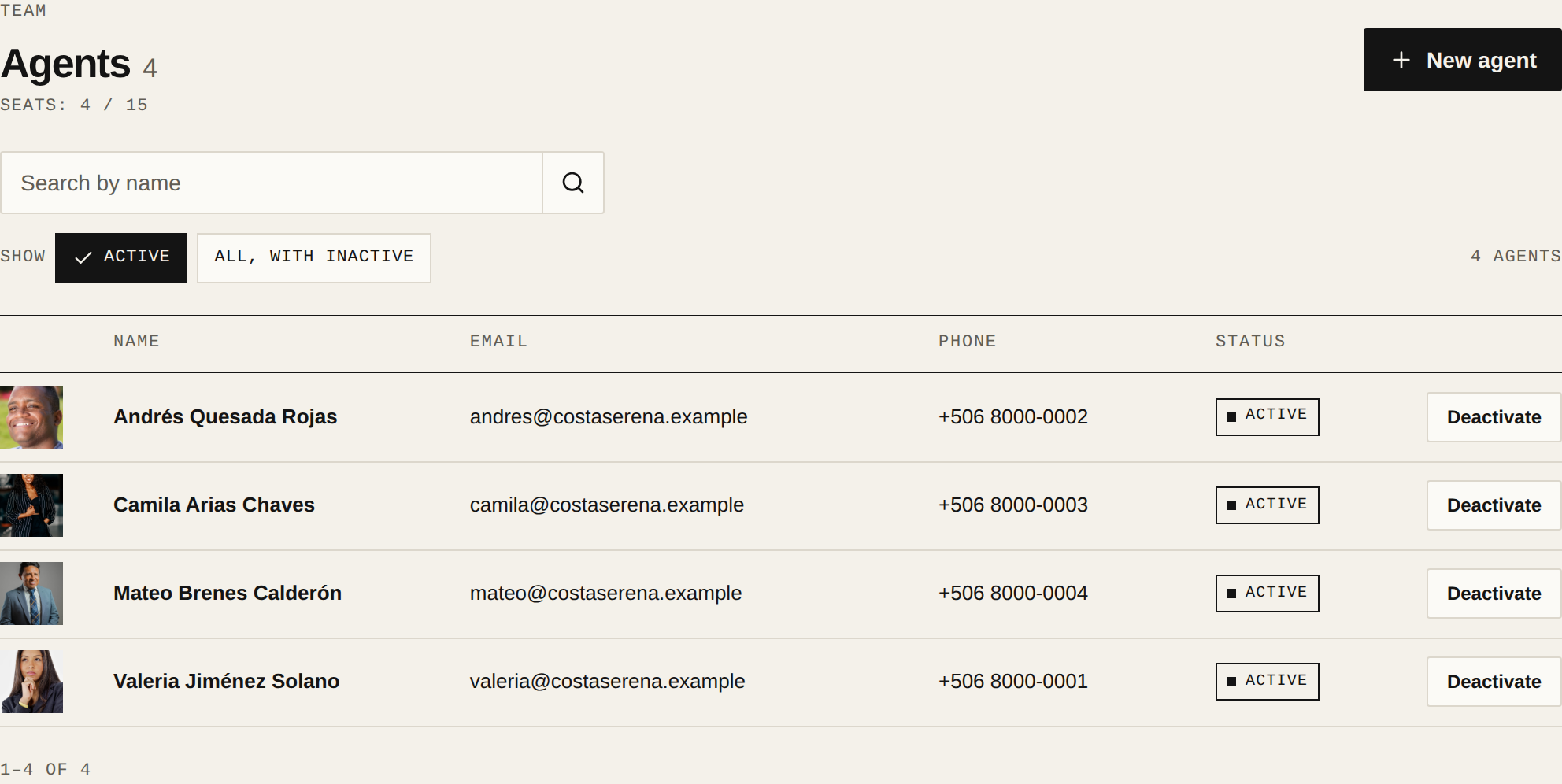The width and height of the screenshot is (1562, 784).
Task: Deactivate Valeria Jiménez Solano
Action: click(1494, 682)
